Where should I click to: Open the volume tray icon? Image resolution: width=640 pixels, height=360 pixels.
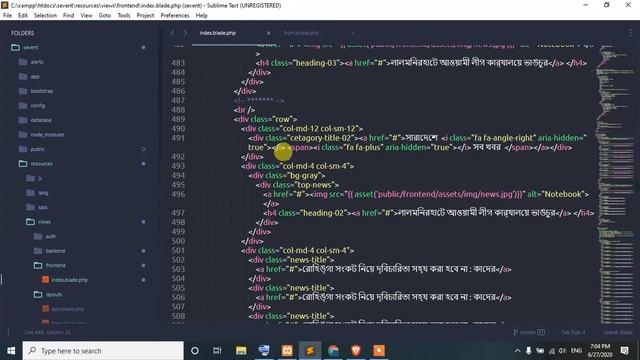click(x=562, y=351)
